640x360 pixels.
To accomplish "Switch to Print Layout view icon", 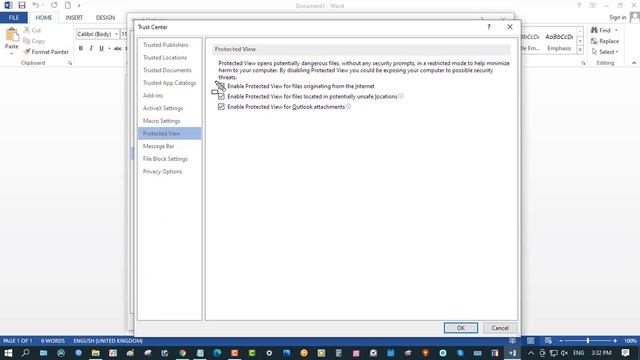I will (530, 341).
